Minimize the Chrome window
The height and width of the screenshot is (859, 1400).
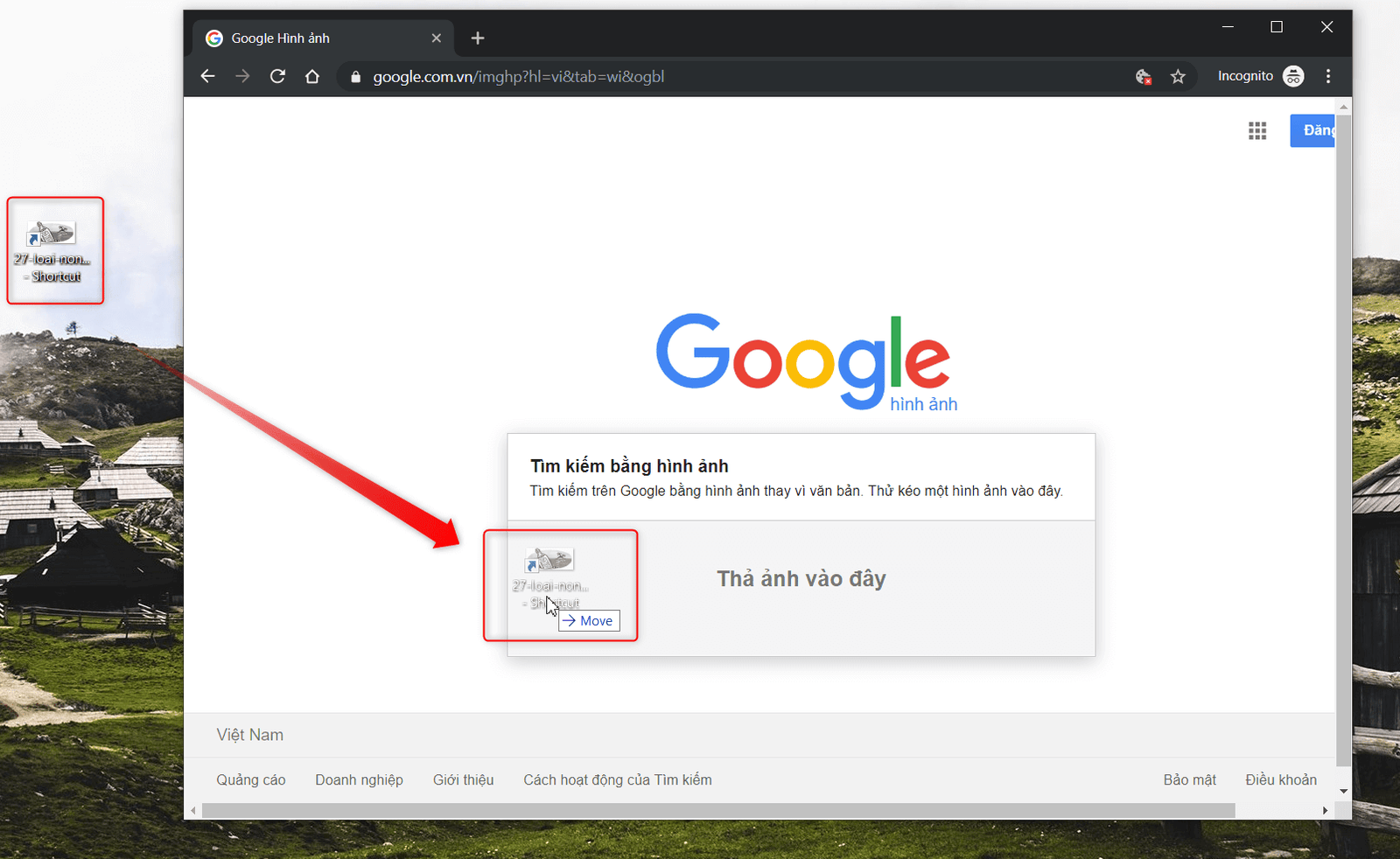(x=1228, y=27)
